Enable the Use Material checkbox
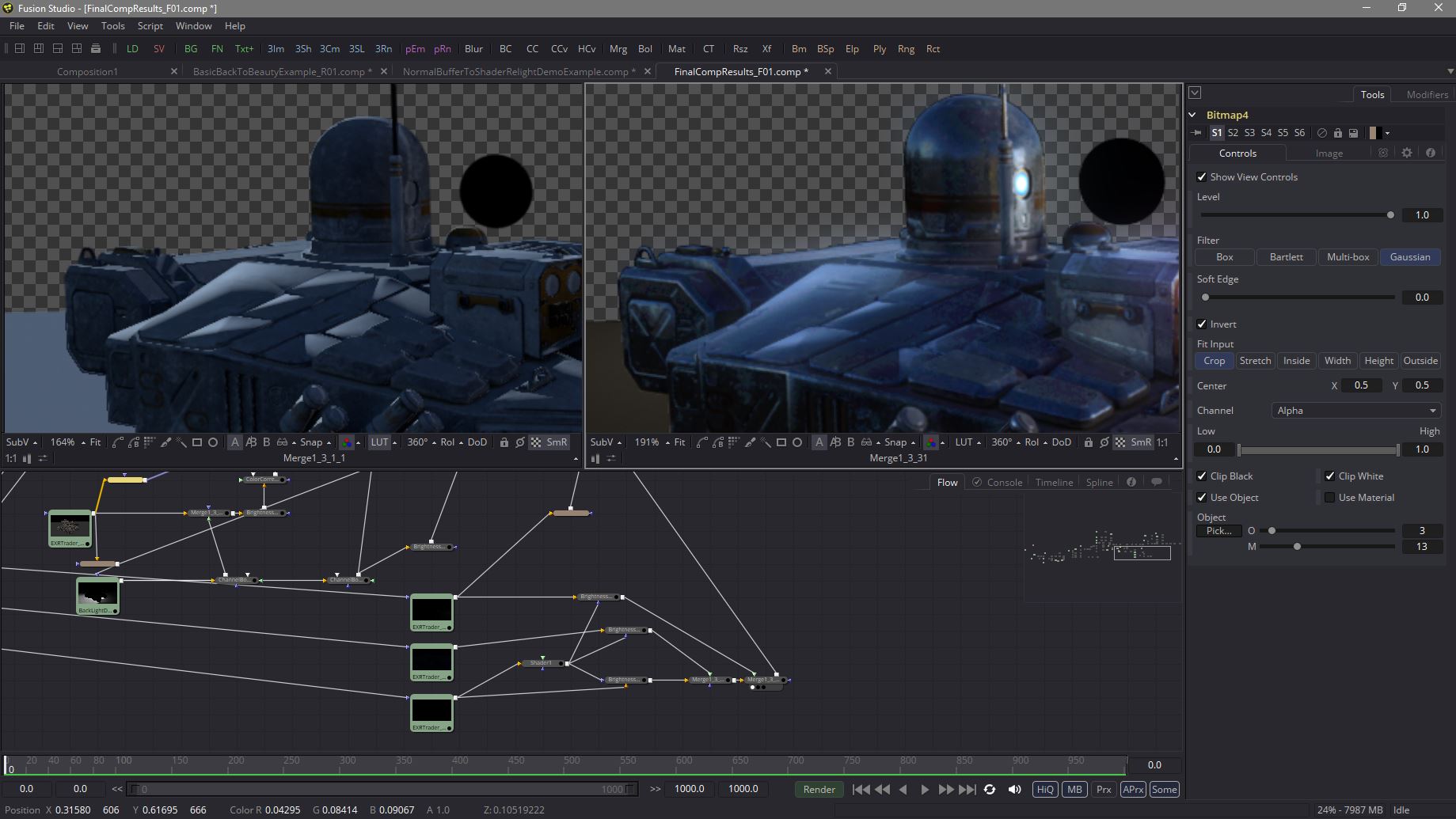 tap(1330, 497)
